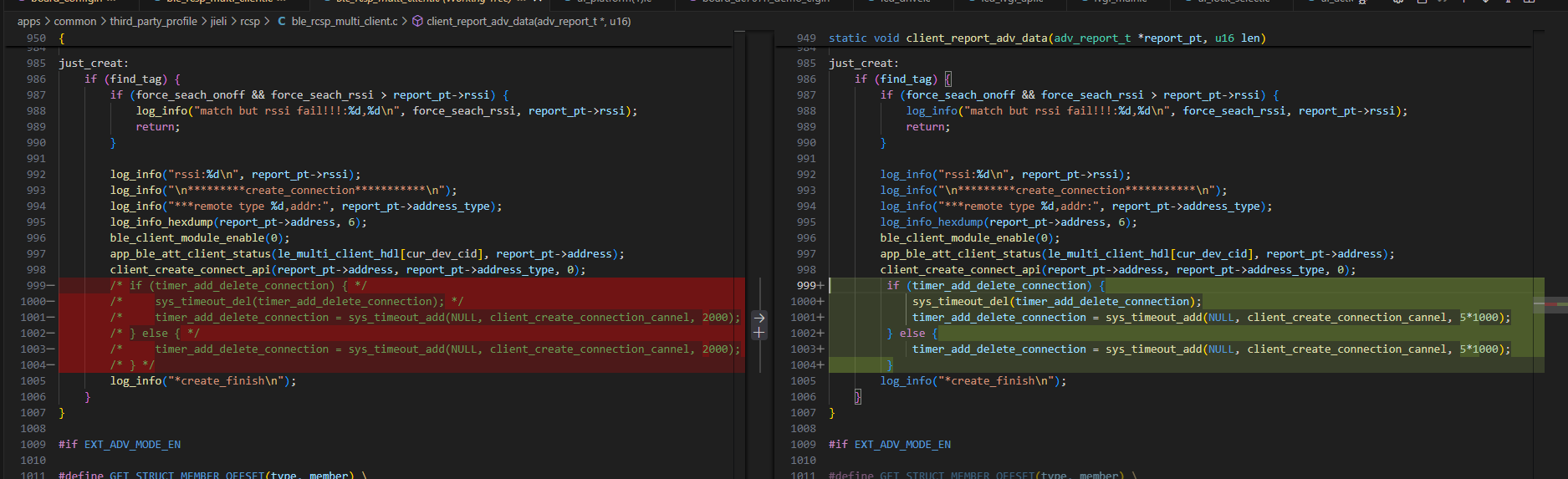Click log_info_hexdump call in left pane

pyautogui.click(x=238, y=222)
